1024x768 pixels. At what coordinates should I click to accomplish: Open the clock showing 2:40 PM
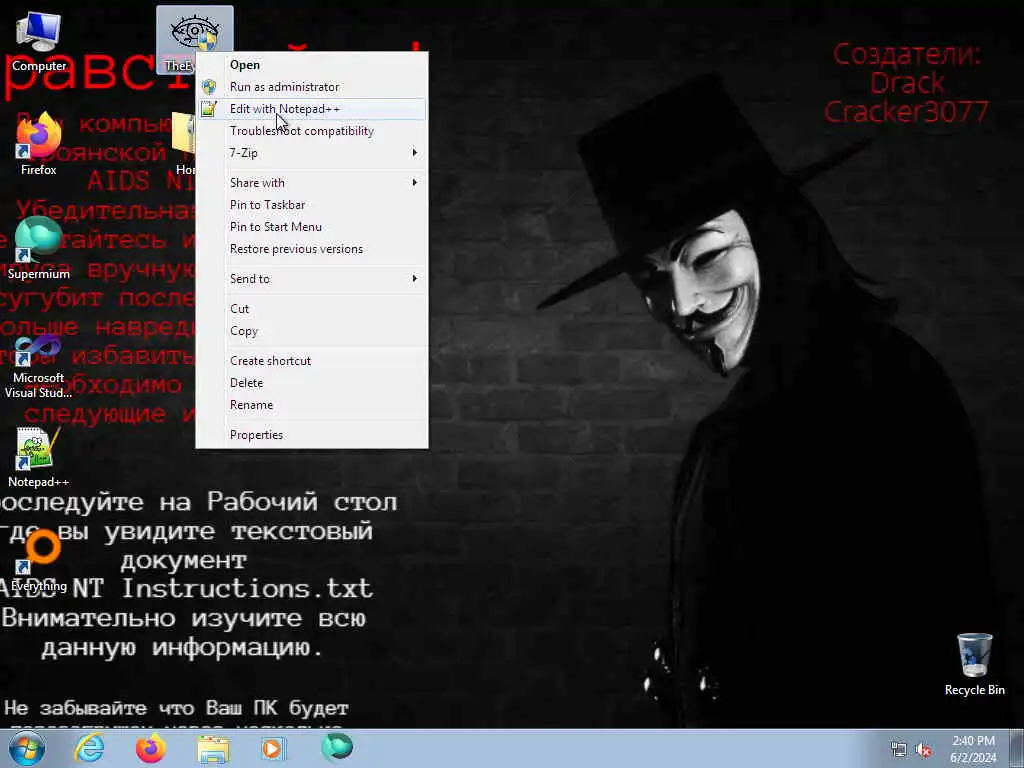click(x=973, y=749)
